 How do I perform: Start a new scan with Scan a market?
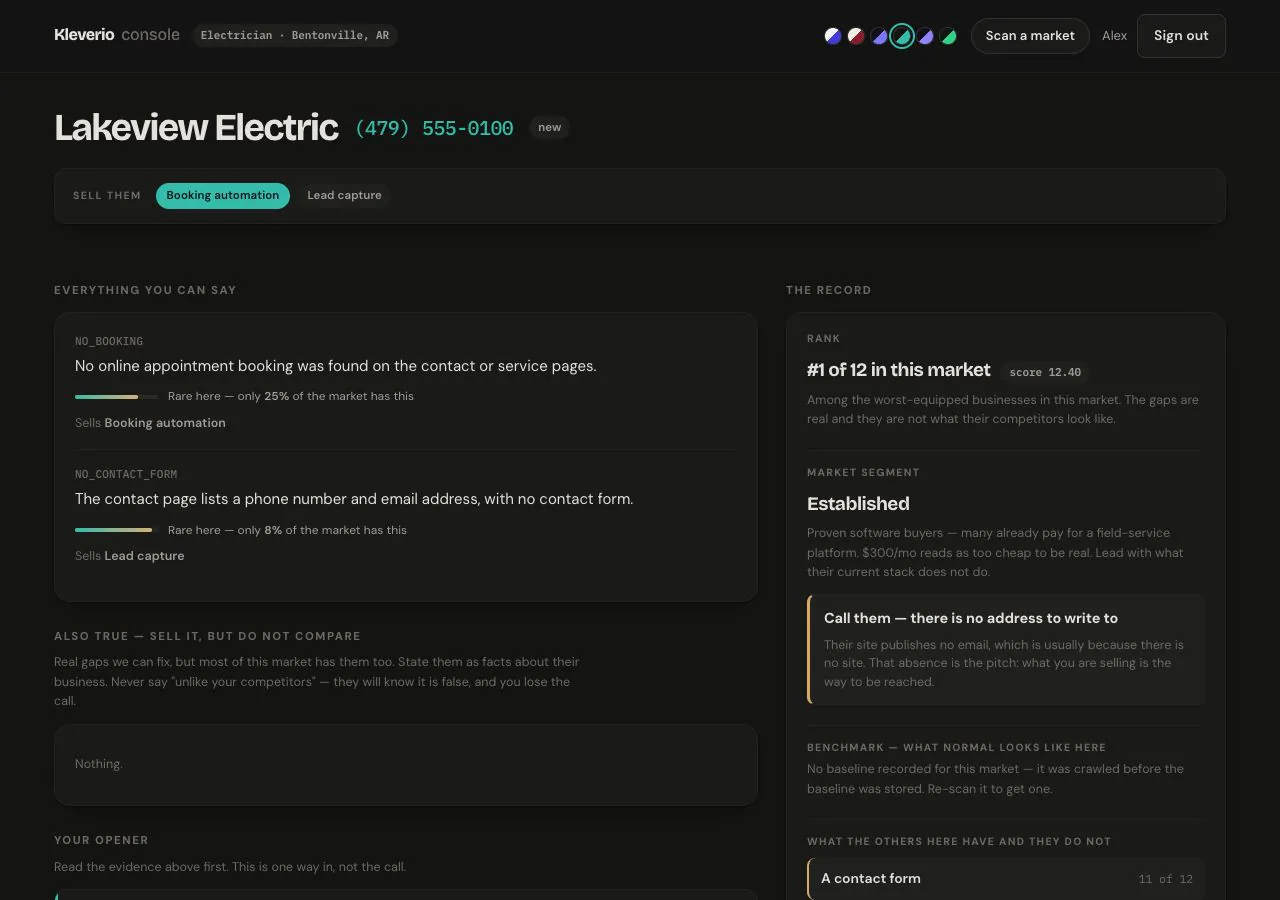pos(1030,36)
